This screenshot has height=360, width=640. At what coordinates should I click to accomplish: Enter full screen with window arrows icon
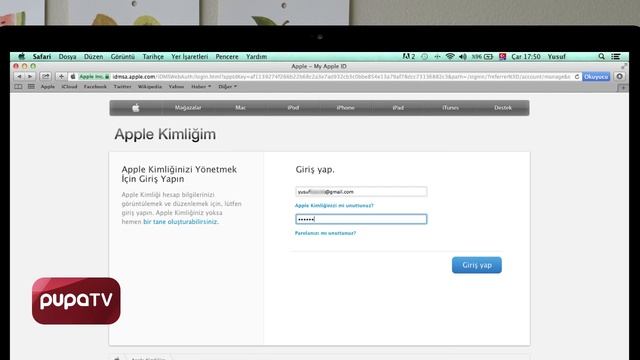[624, 66]
